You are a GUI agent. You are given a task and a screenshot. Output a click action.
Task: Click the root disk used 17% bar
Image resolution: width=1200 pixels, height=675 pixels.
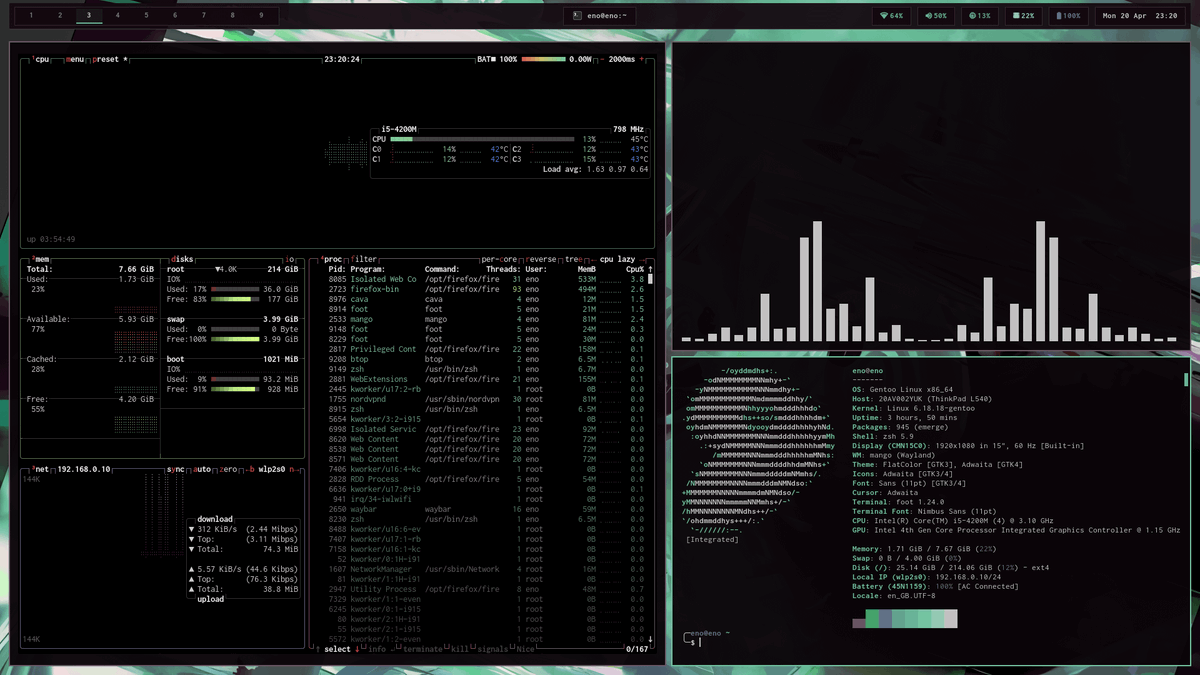[x=234, y=289]
